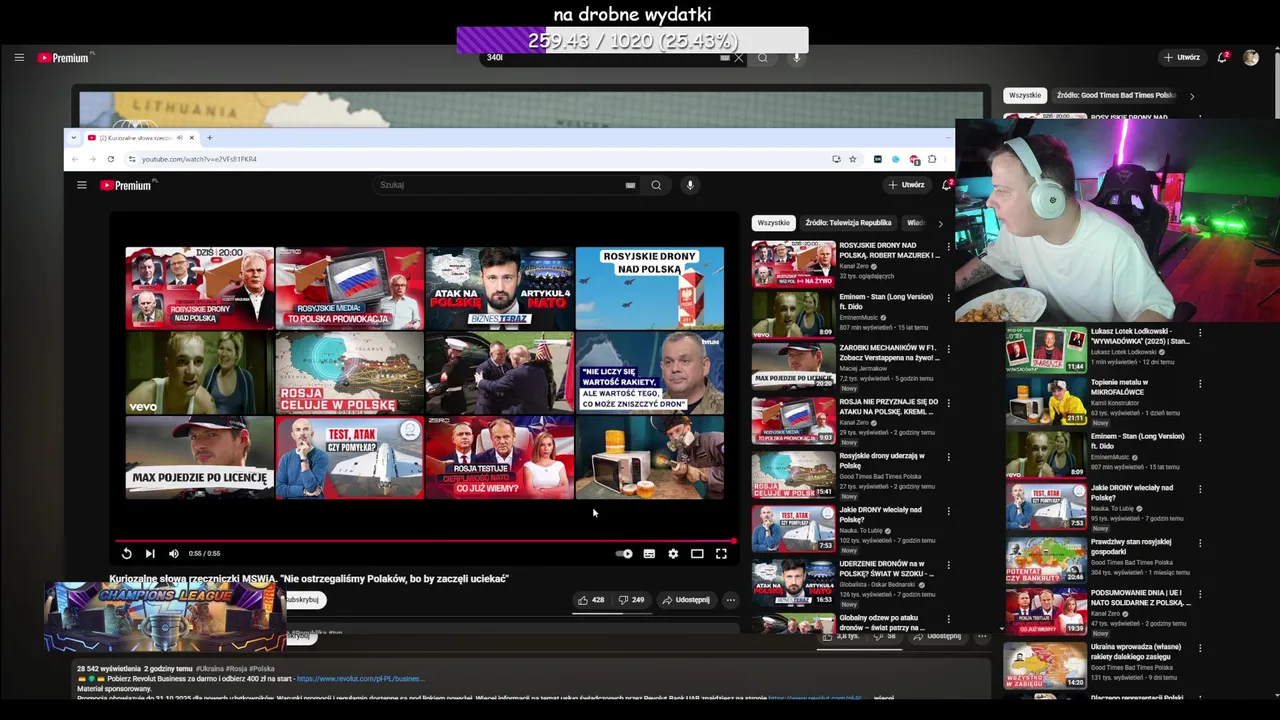The image size is (1280, 720).
Task: Clear the background window search field with X
Action: point(739,58)
